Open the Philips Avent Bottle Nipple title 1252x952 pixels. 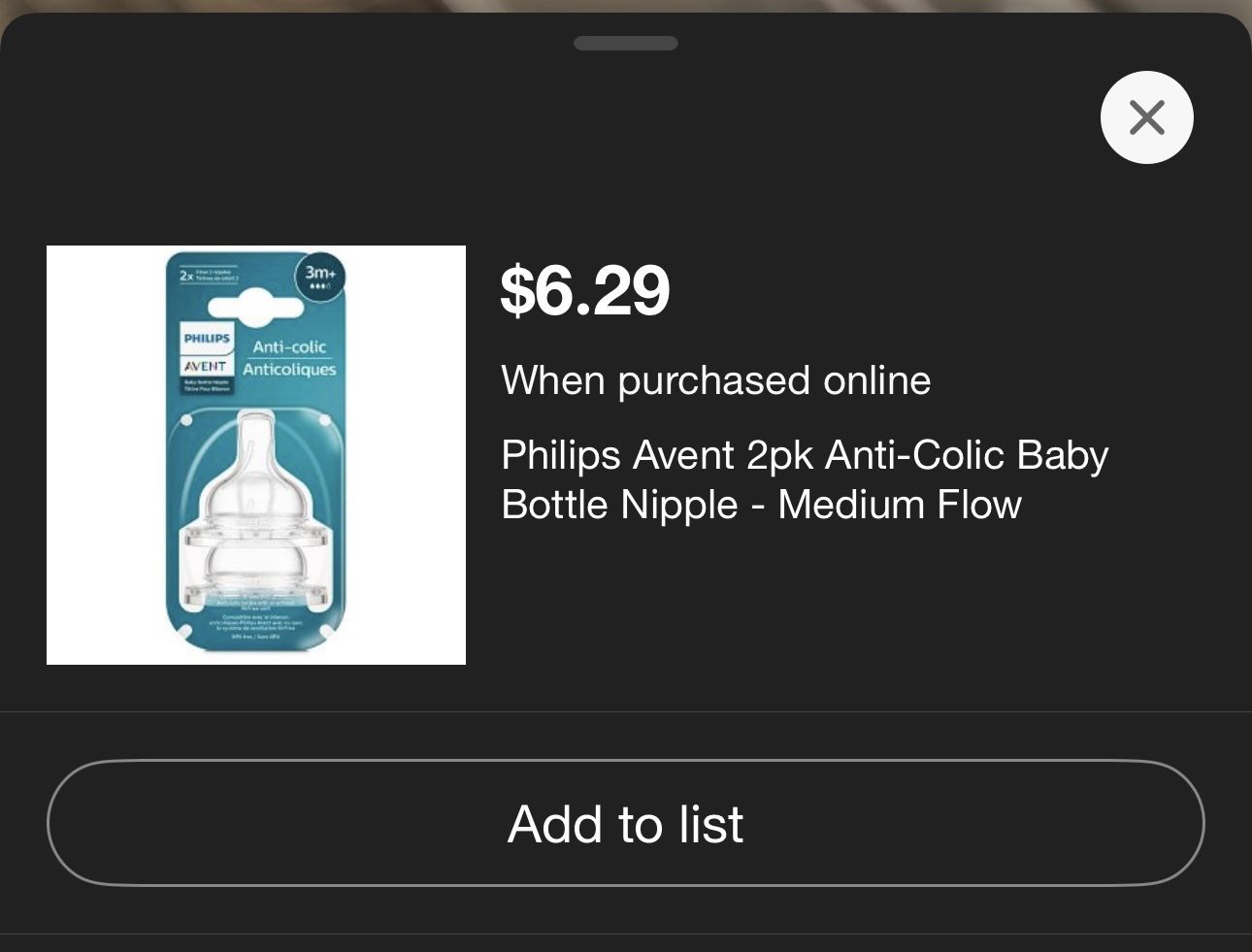(804, 479)
